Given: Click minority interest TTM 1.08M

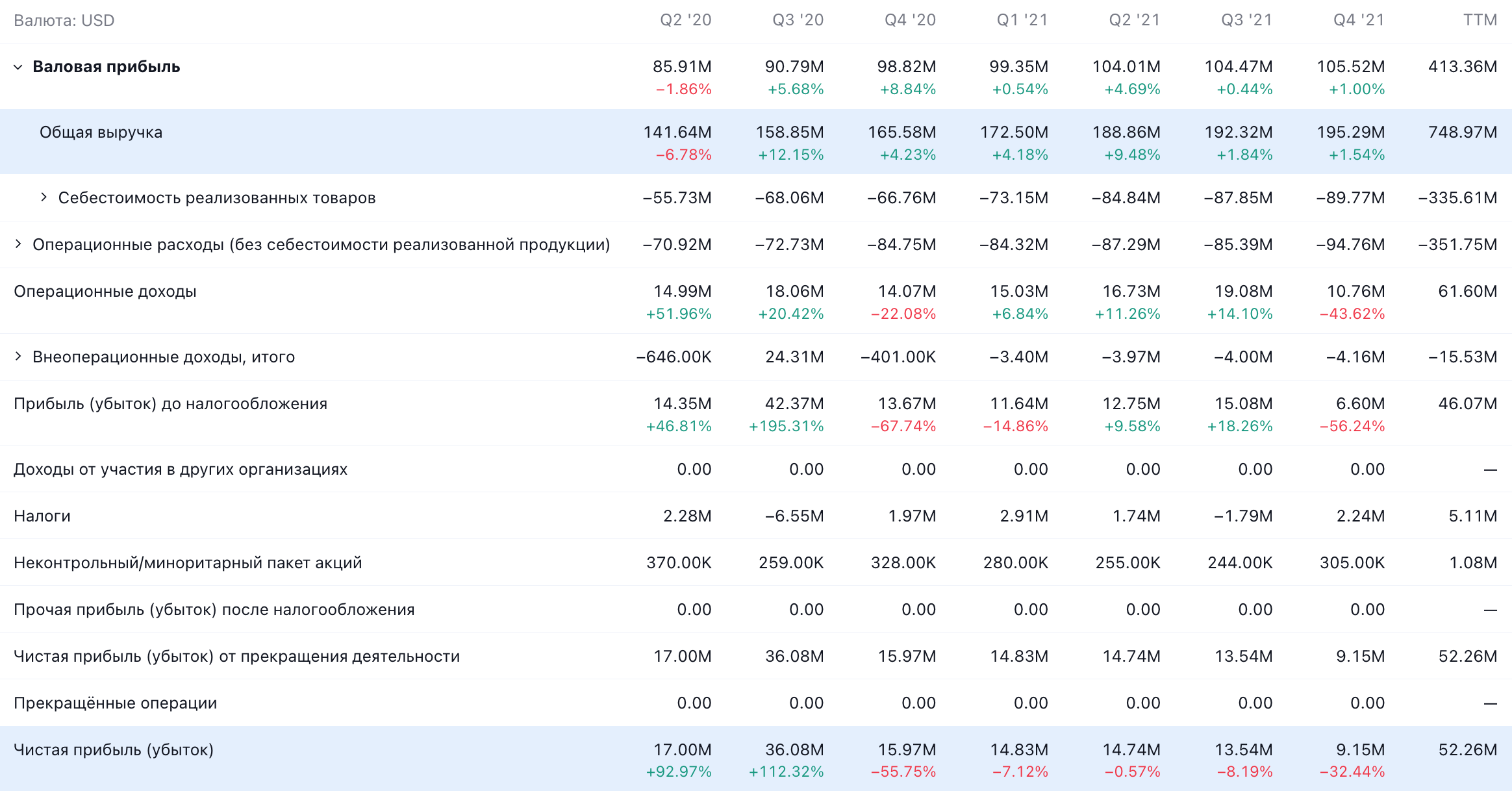Looking at the screenshot, I should pos(1474,563).
